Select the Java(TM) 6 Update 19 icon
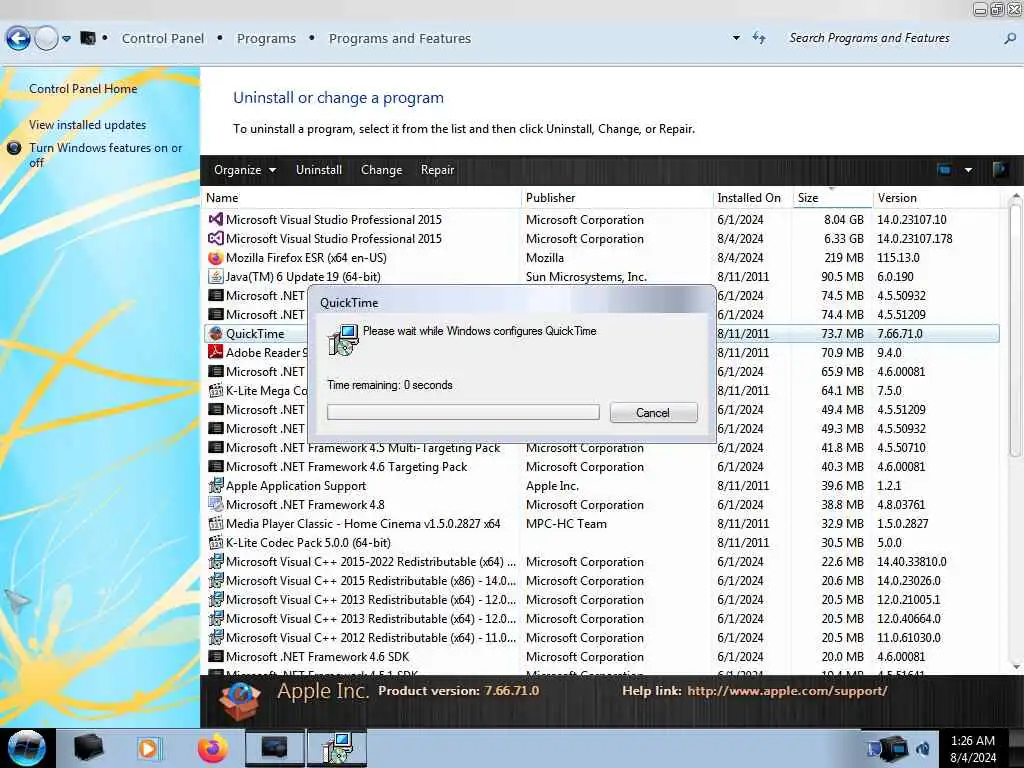Image resolution: width=1024 pixels, height=768 pixels. coord(216,276)
